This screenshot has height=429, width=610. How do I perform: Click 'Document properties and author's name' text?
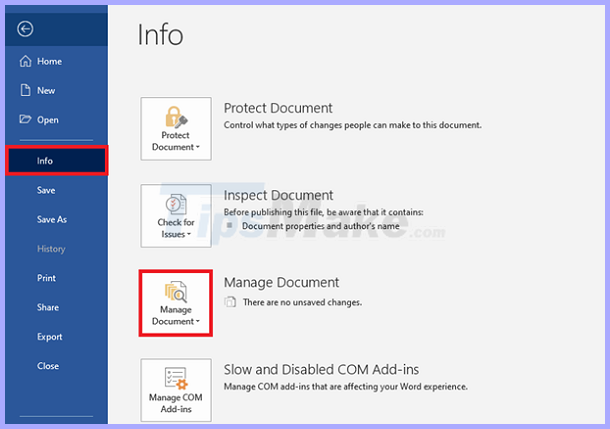point(321,226)
